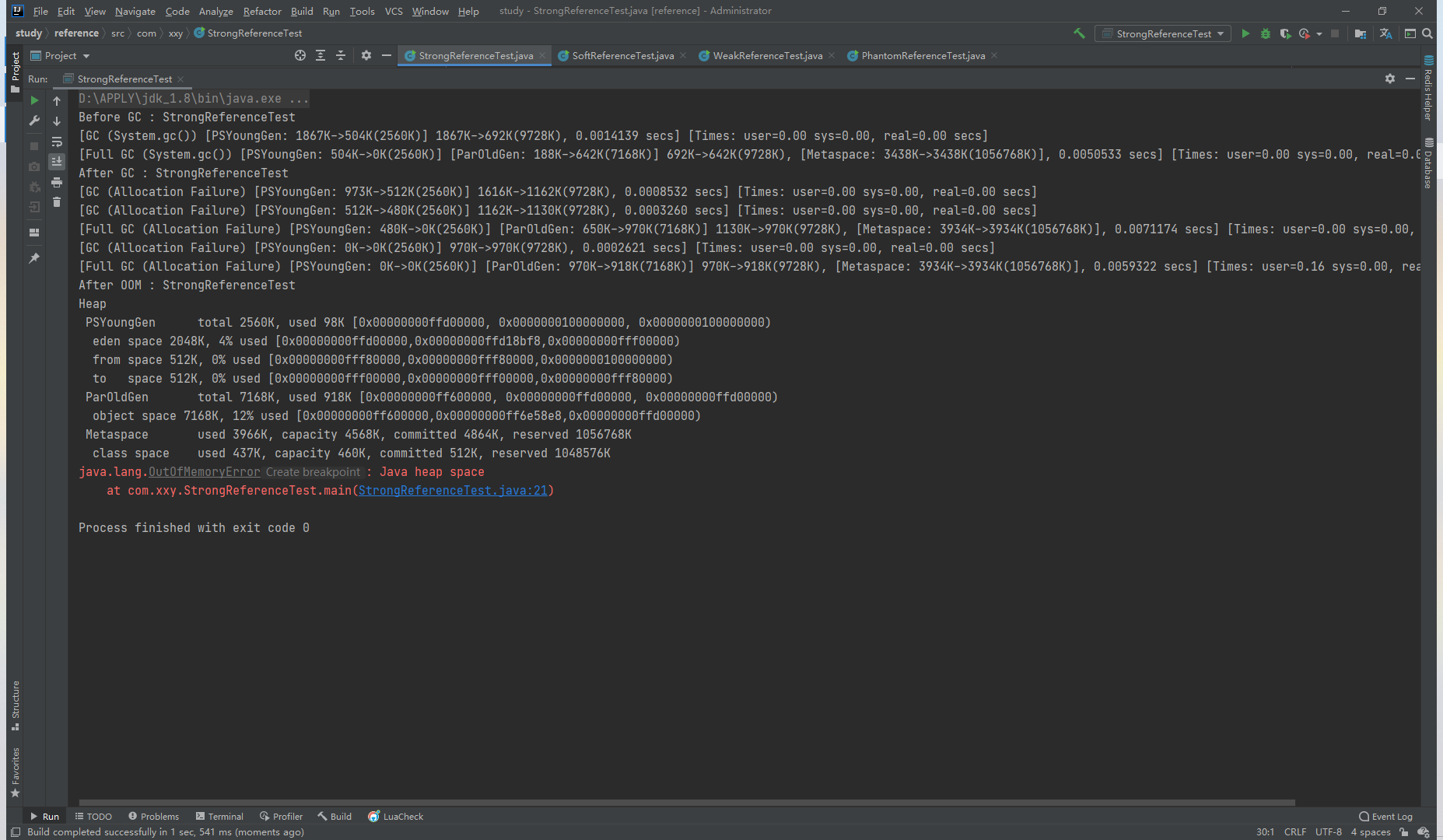1443x840 pixels.
Task: Open the VCS menu
Action: (394, 11)
